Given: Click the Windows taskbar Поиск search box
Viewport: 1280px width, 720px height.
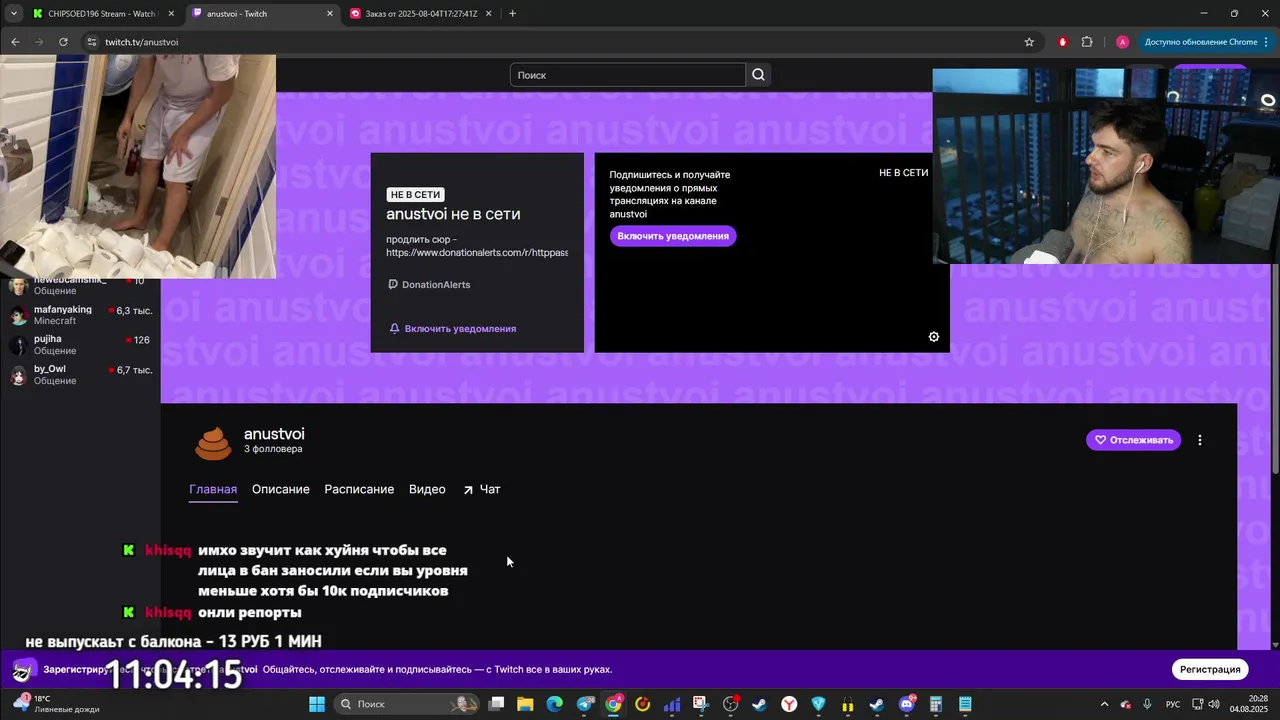Looking at the screenshot, I should [408, 704].
